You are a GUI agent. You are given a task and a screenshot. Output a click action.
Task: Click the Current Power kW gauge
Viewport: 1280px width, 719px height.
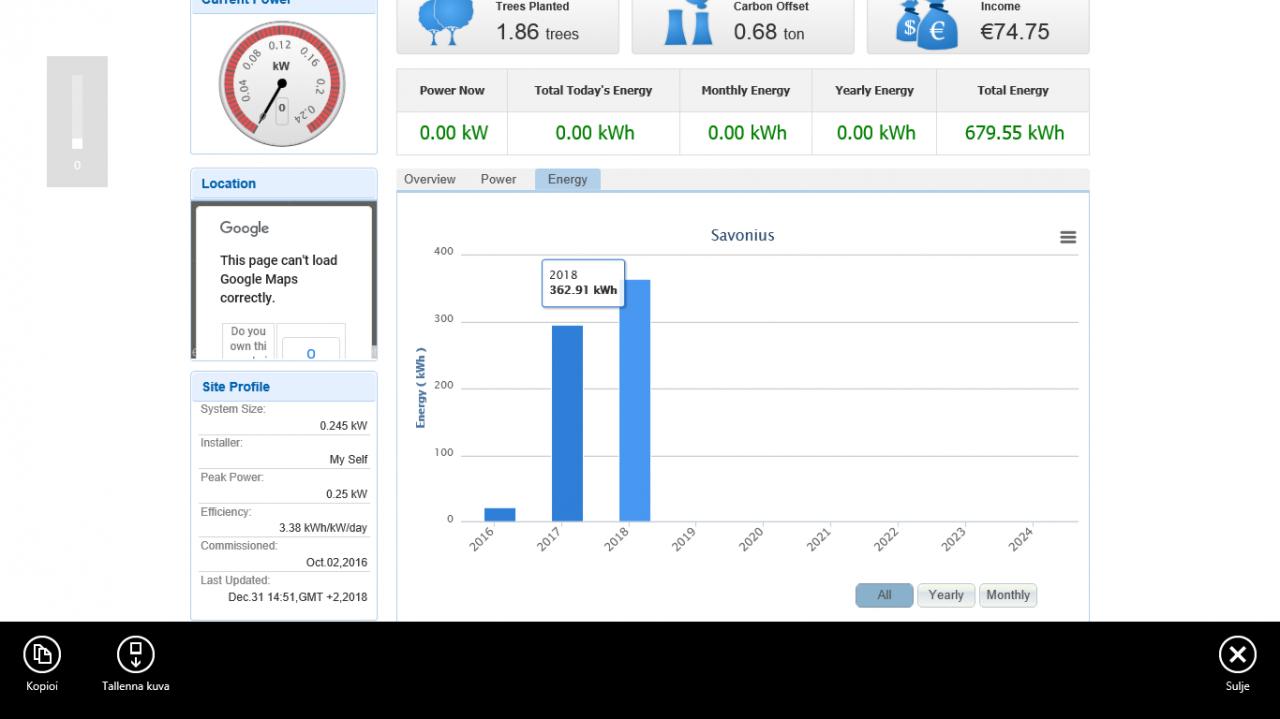[282, 84]
